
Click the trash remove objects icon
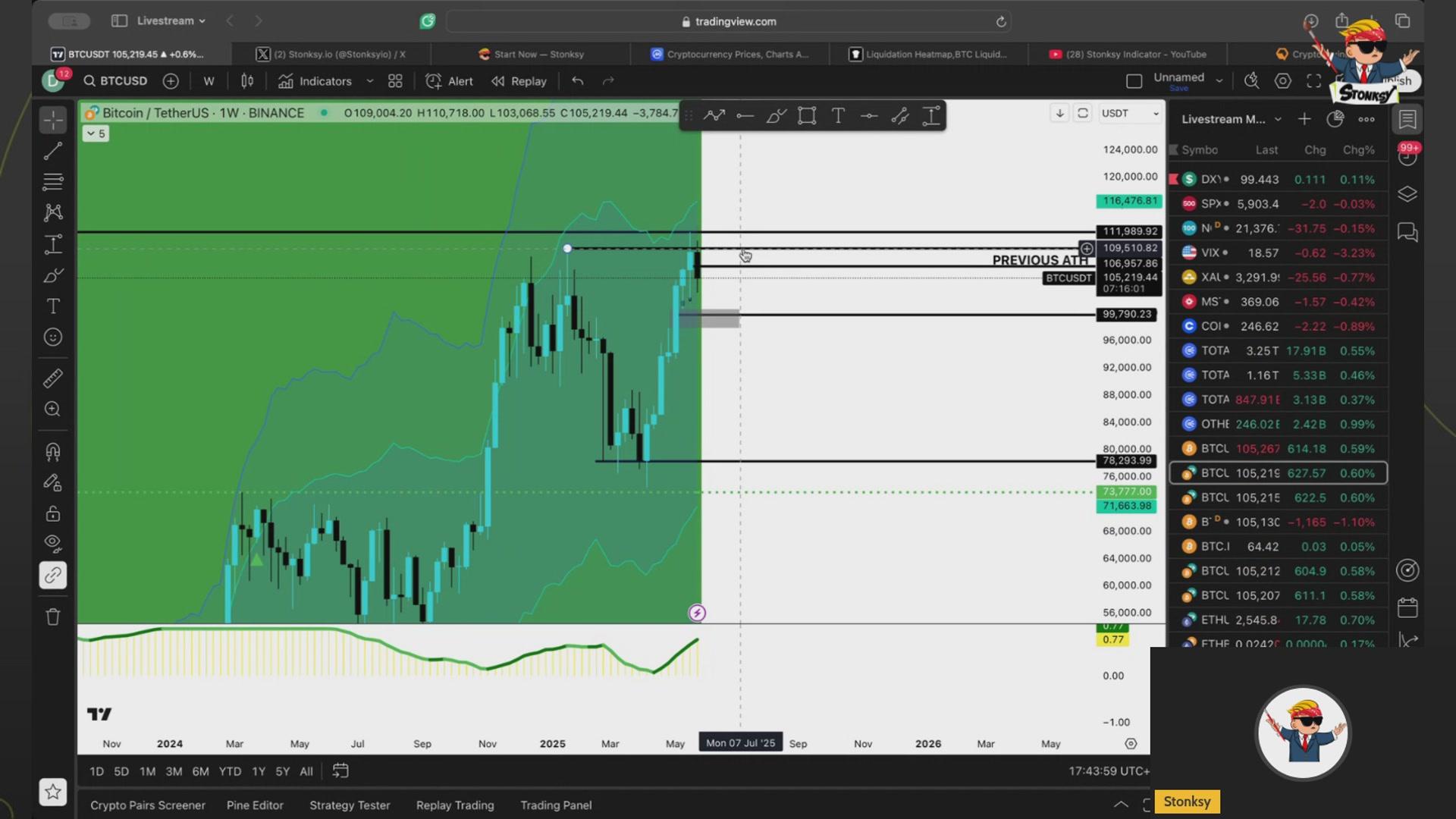52,617
